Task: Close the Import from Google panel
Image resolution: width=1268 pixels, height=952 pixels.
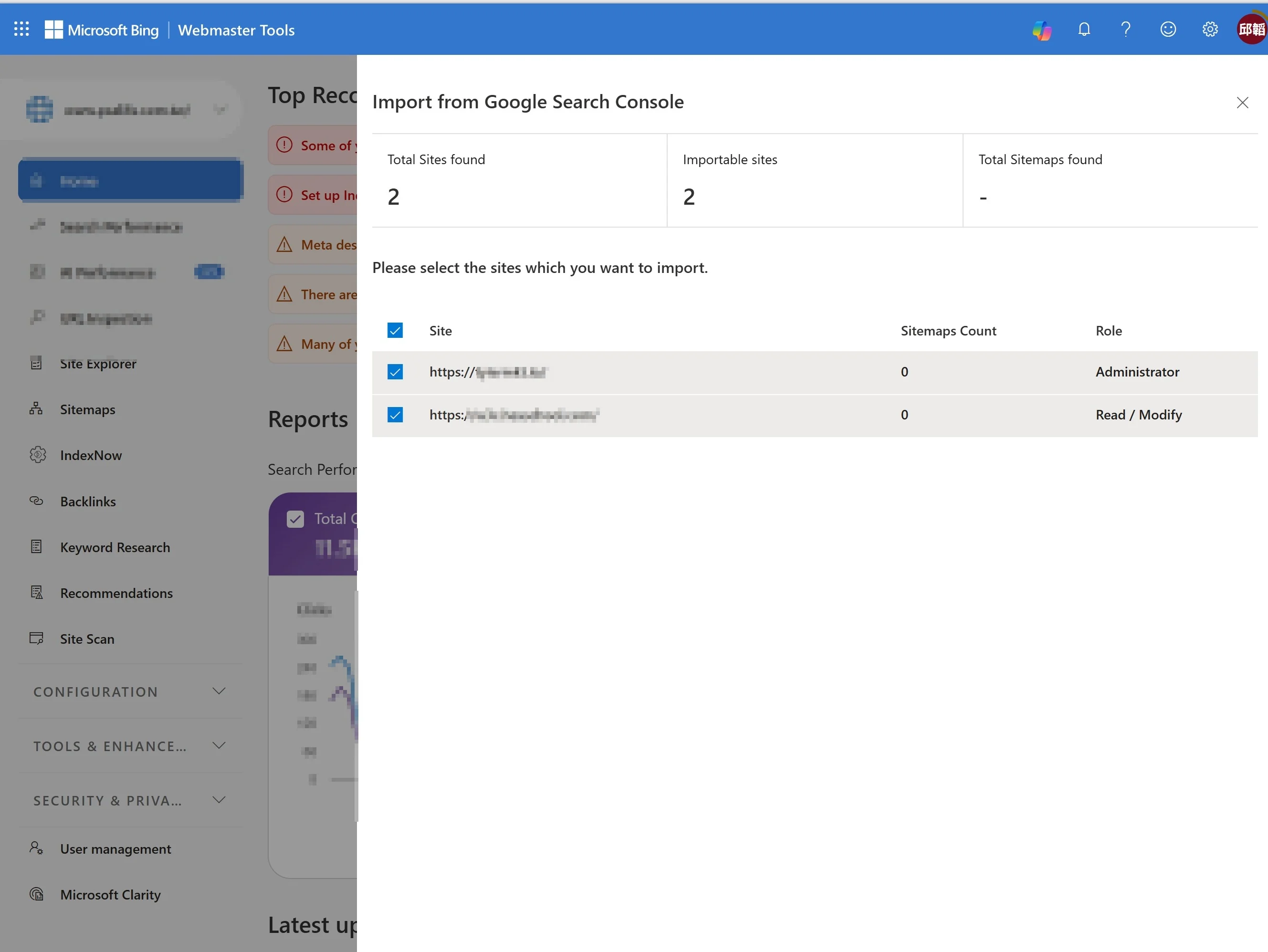Action: point(1242,103)
